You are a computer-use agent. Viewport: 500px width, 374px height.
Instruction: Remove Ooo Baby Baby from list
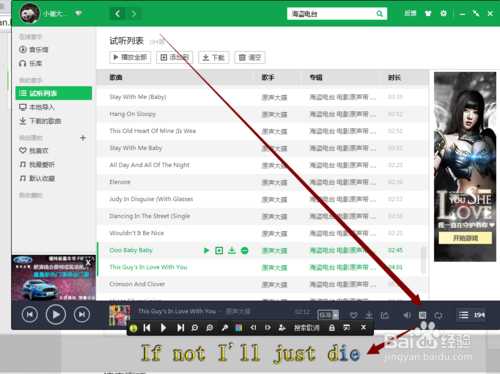pos(245,250)
